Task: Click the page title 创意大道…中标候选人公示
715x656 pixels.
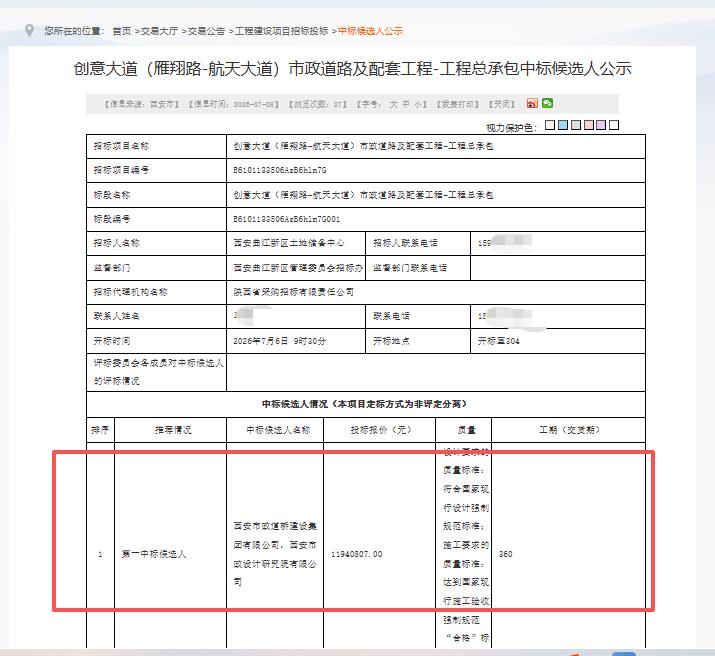Action: tap(352, 69)
